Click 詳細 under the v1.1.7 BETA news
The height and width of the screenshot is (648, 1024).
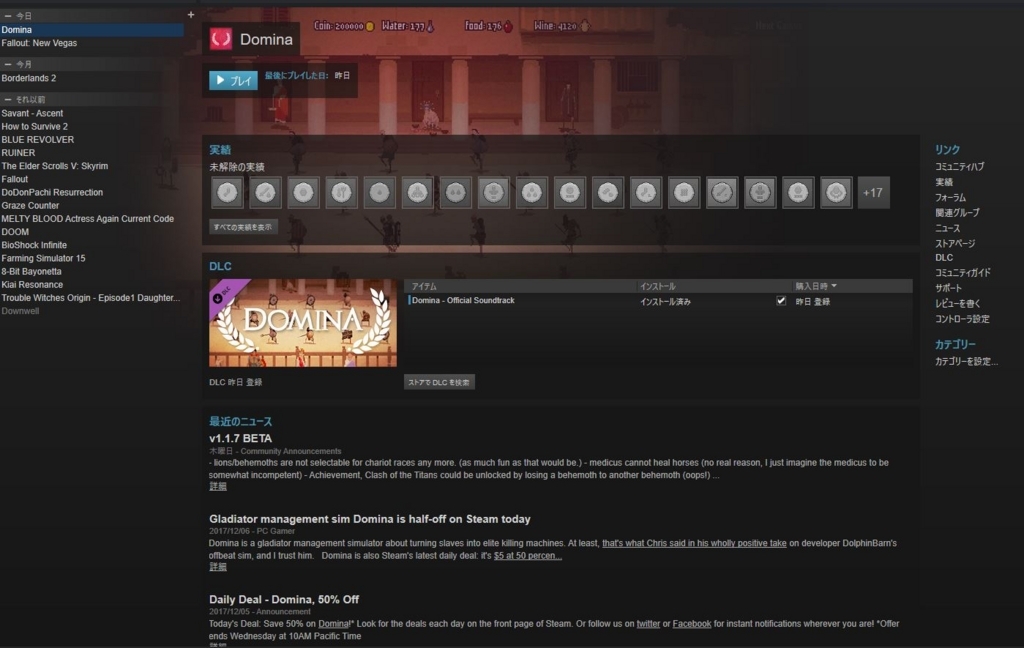[x=217, y=487]
